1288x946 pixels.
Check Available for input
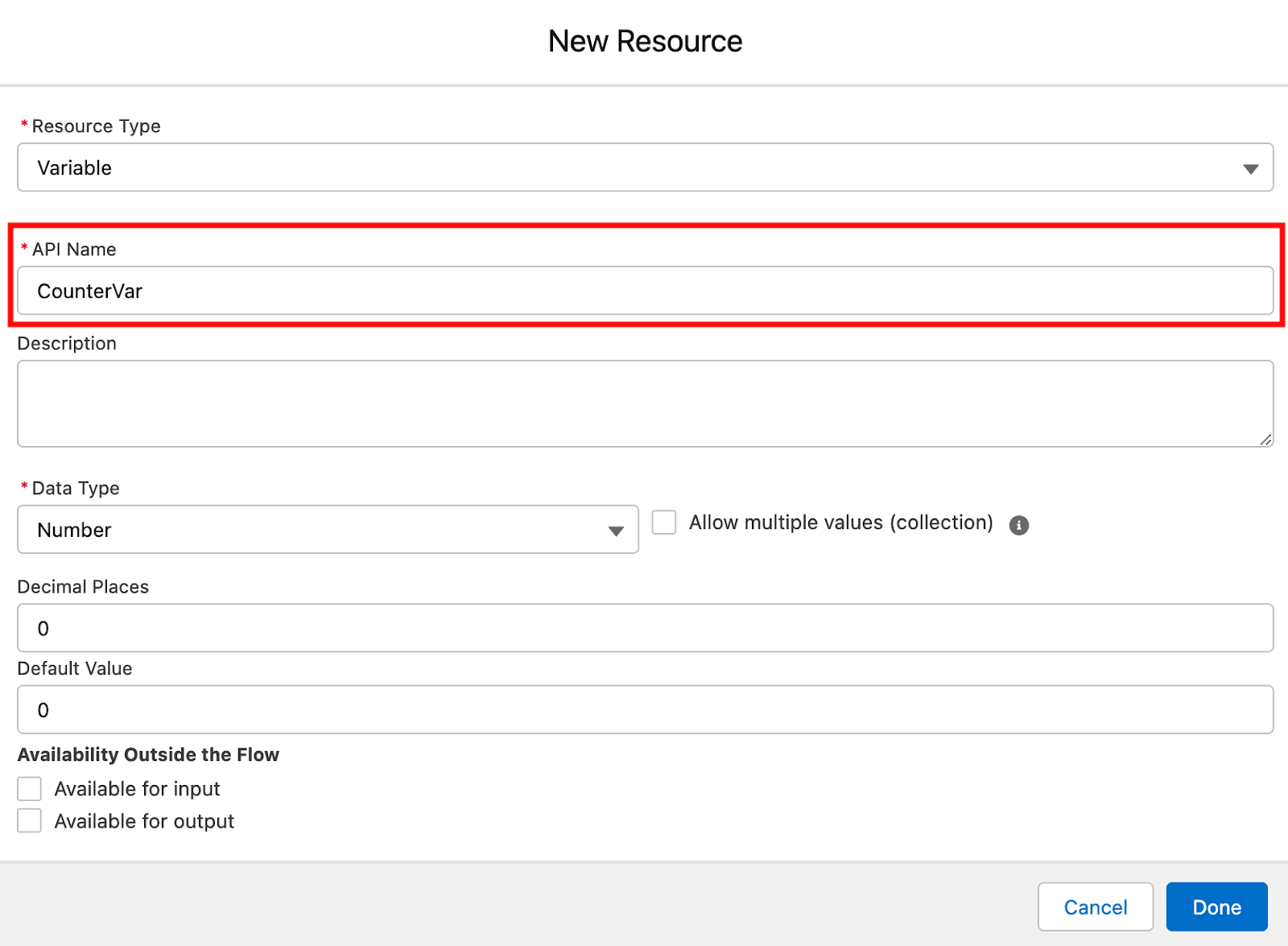point(29,788)
